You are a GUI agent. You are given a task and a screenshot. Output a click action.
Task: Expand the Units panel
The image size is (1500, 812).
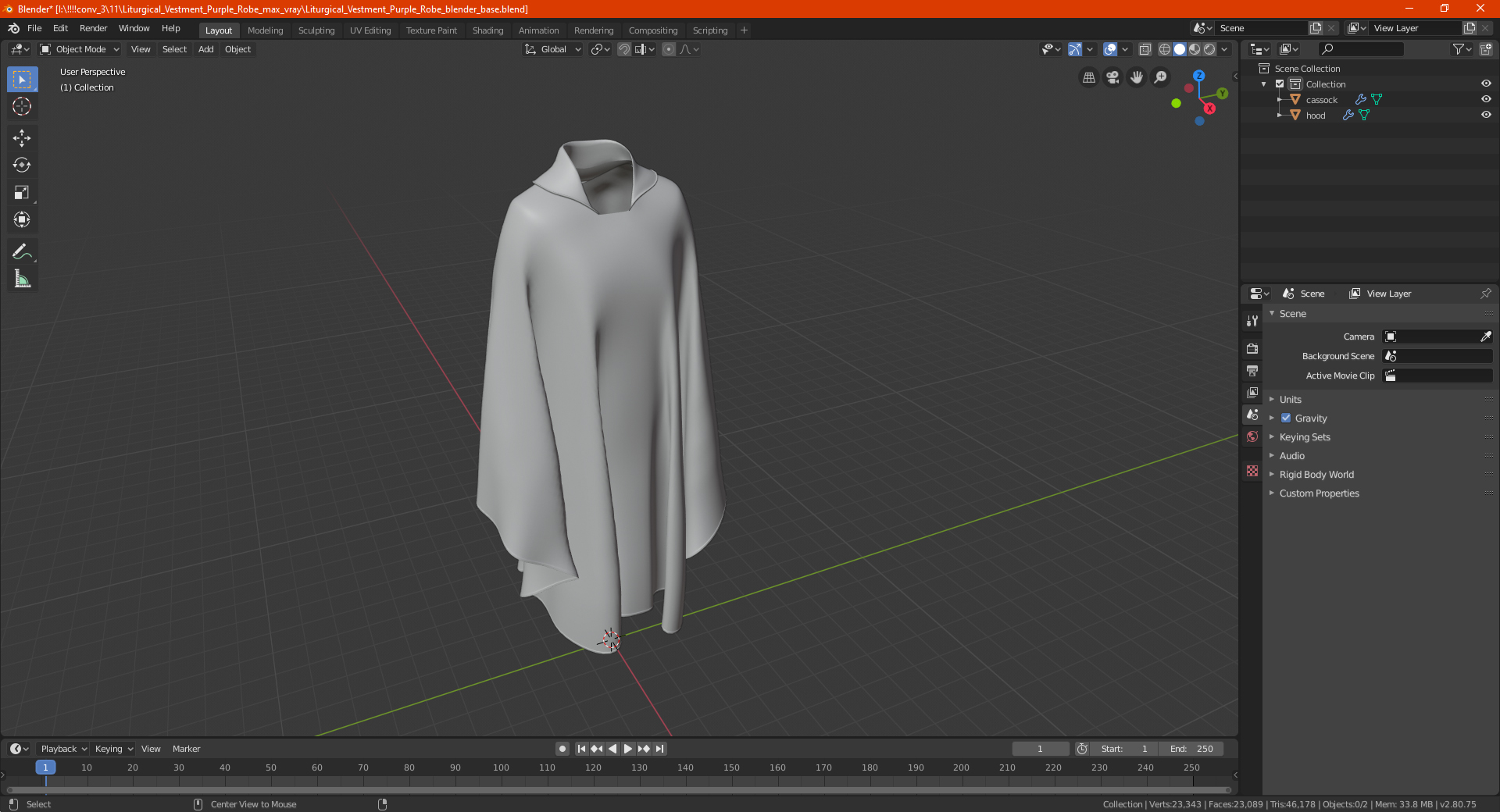click(1291, 399)
